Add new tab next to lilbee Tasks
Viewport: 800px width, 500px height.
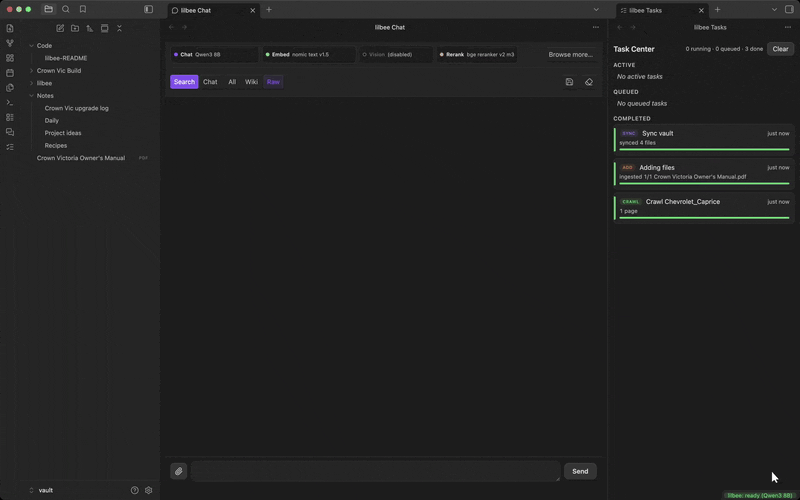(x=717, y=10)
